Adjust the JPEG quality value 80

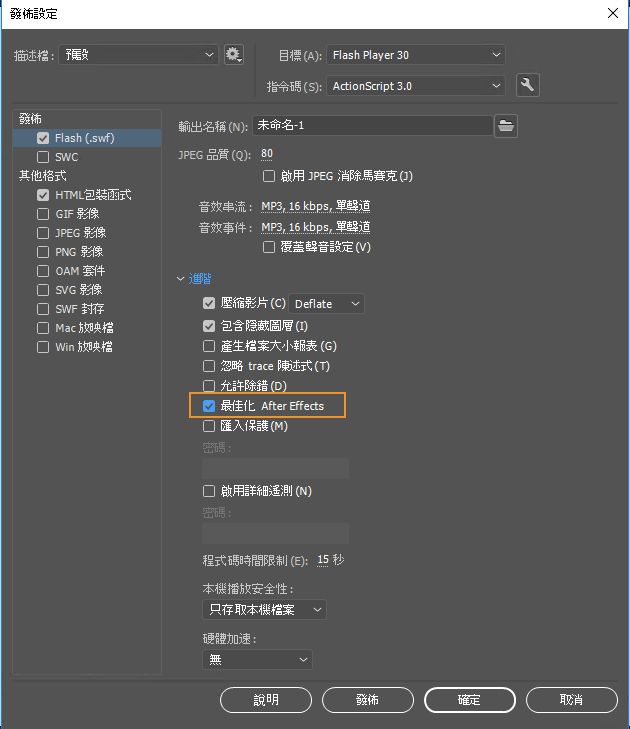pyautogui.click(x=267, y=154)
